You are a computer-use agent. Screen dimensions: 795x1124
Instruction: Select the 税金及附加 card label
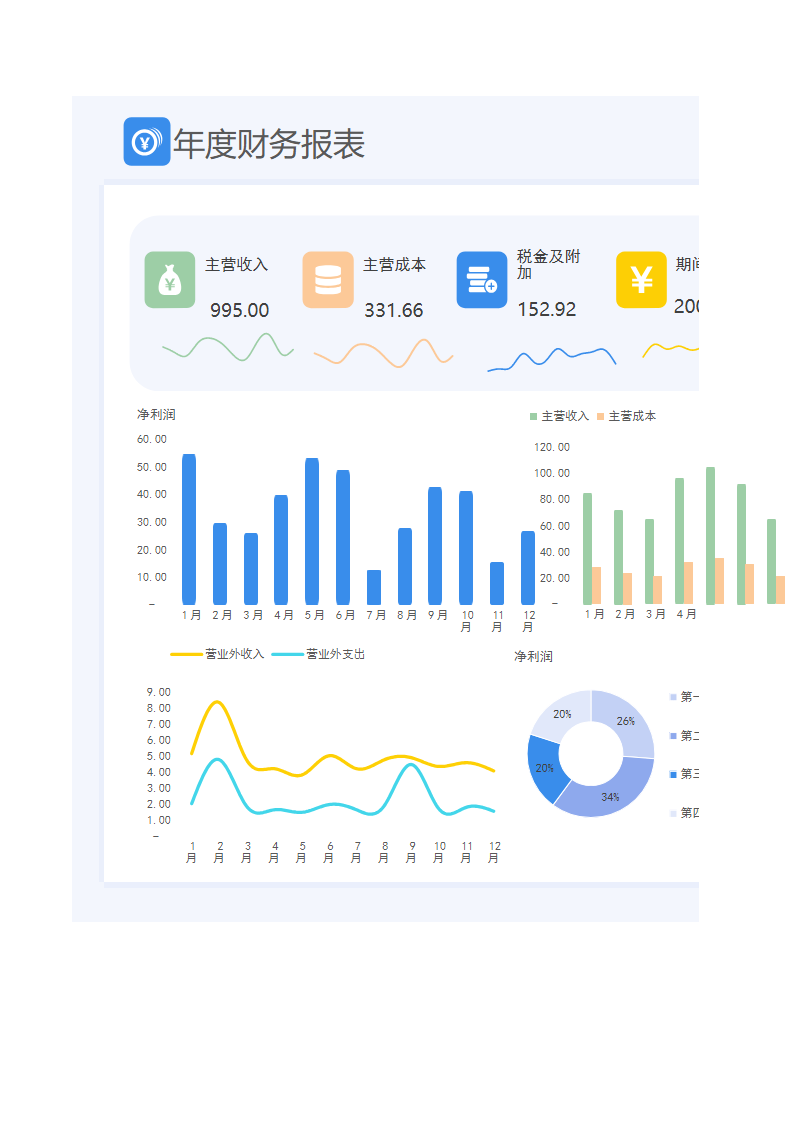(x=548, y=265)
